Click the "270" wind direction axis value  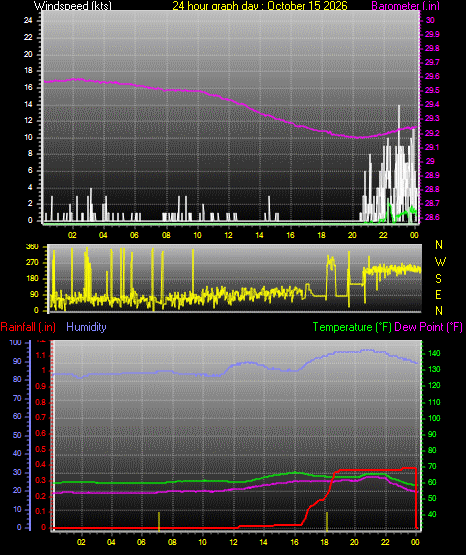click(32, 263)
